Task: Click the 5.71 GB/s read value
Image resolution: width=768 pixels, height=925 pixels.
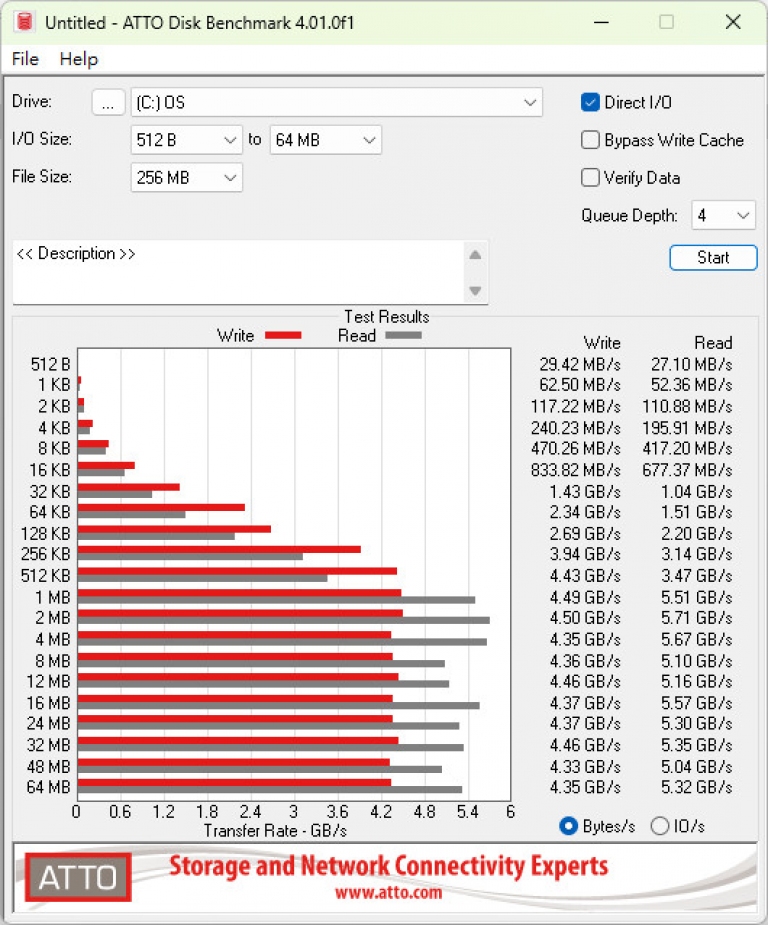Action: (697, 618)
